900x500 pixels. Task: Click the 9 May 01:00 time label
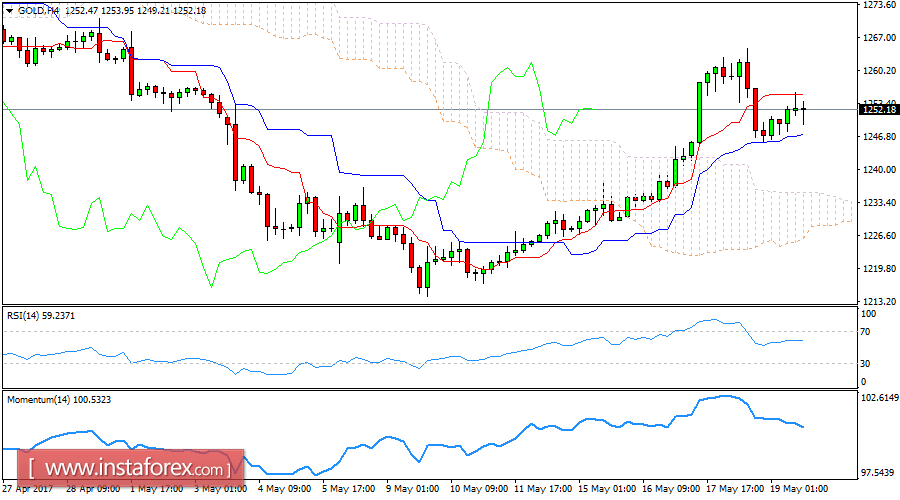tap(412, 489)
